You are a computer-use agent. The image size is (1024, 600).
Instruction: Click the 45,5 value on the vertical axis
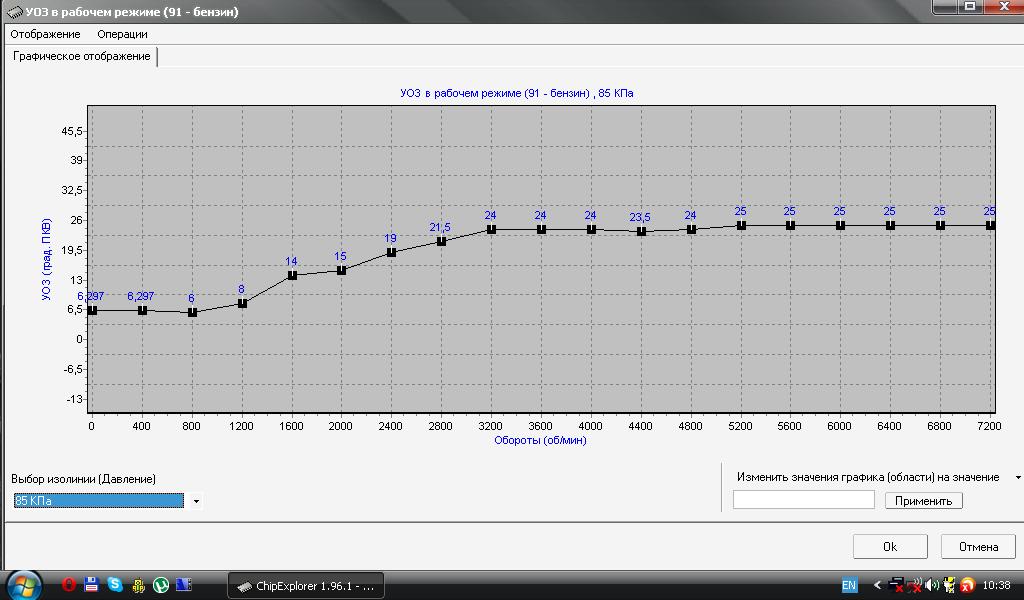[72, 131]
